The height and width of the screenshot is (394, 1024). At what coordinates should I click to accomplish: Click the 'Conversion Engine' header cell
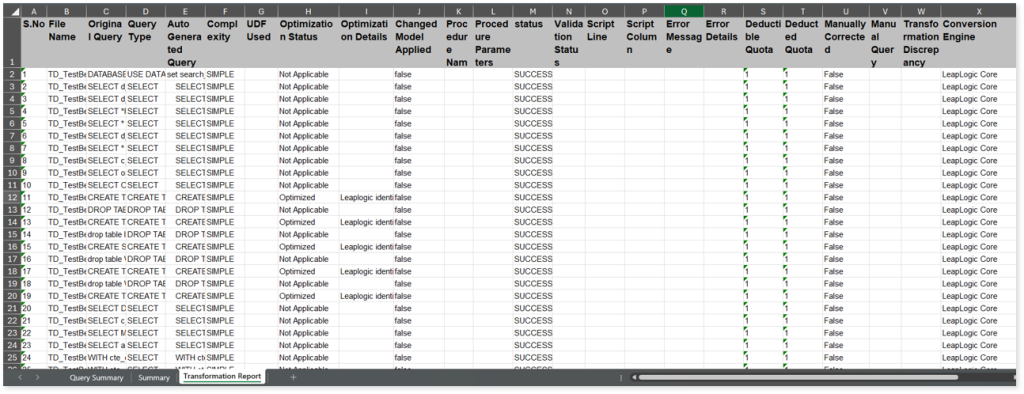pyautogui.click(x=979, y=42)
